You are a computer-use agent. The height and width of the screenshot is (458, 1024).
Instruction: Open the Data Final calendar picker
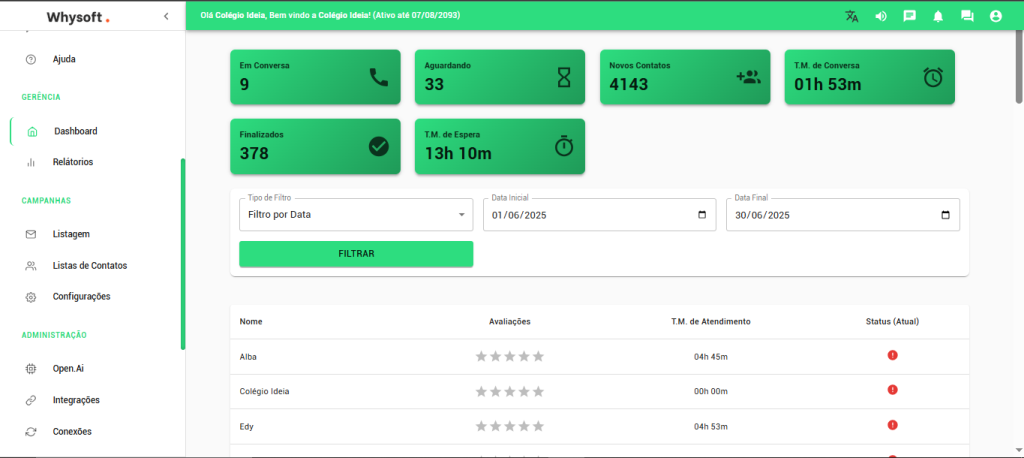tap(945, 215)
